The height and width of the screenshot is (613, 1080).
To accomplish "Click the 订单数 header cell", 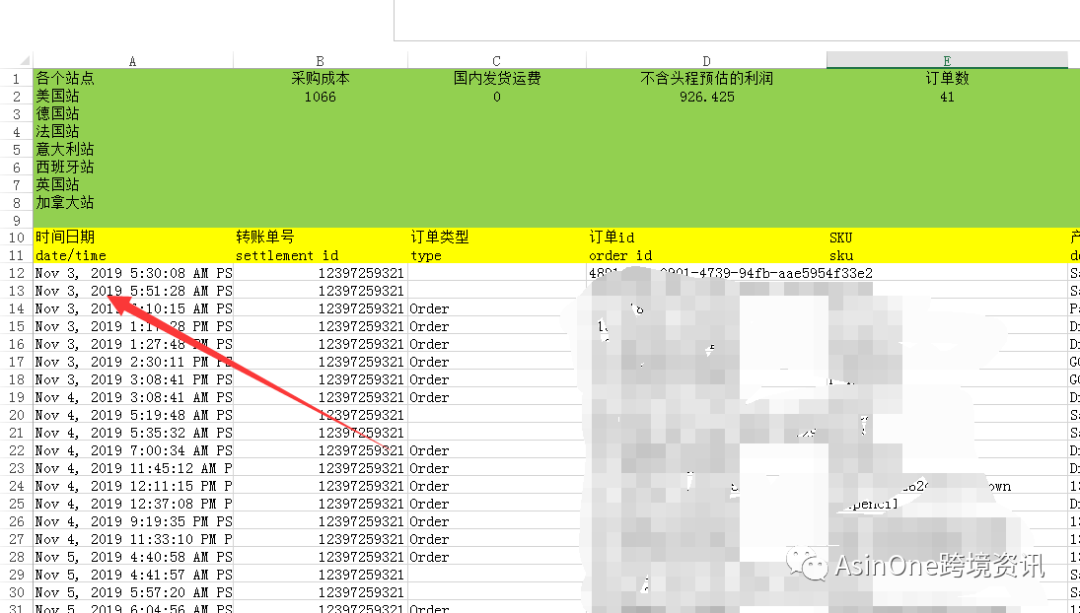I will [x=947, y=79].
